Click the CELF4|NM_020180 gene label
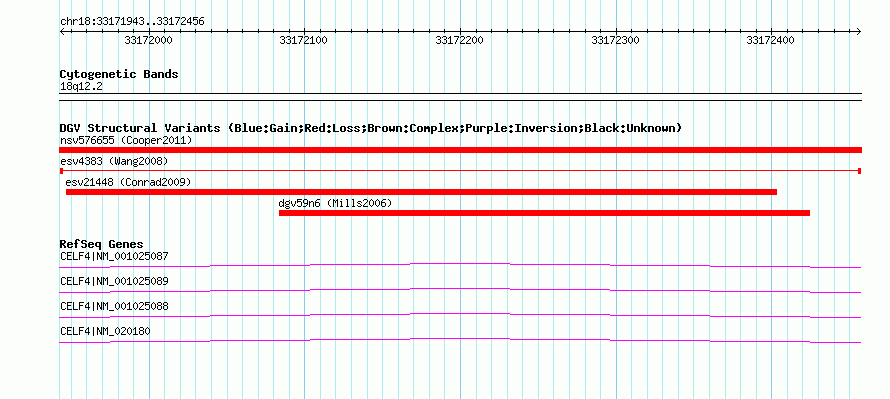 coord(105,331)
